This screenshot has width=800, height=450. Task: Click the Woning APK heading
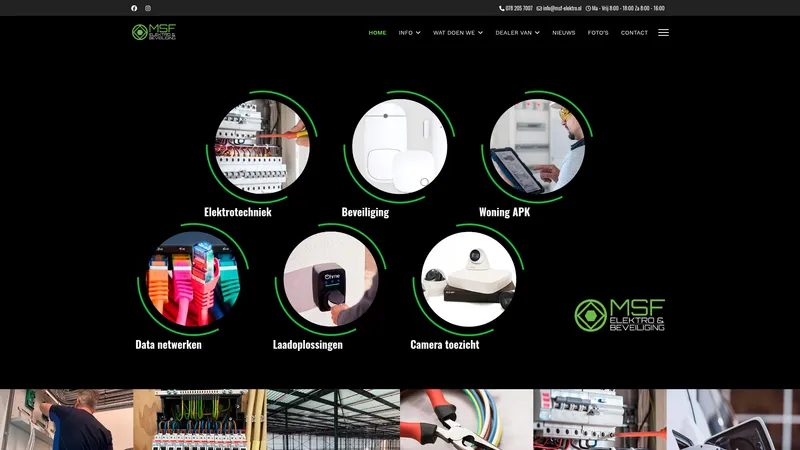(x=505, y=212)
